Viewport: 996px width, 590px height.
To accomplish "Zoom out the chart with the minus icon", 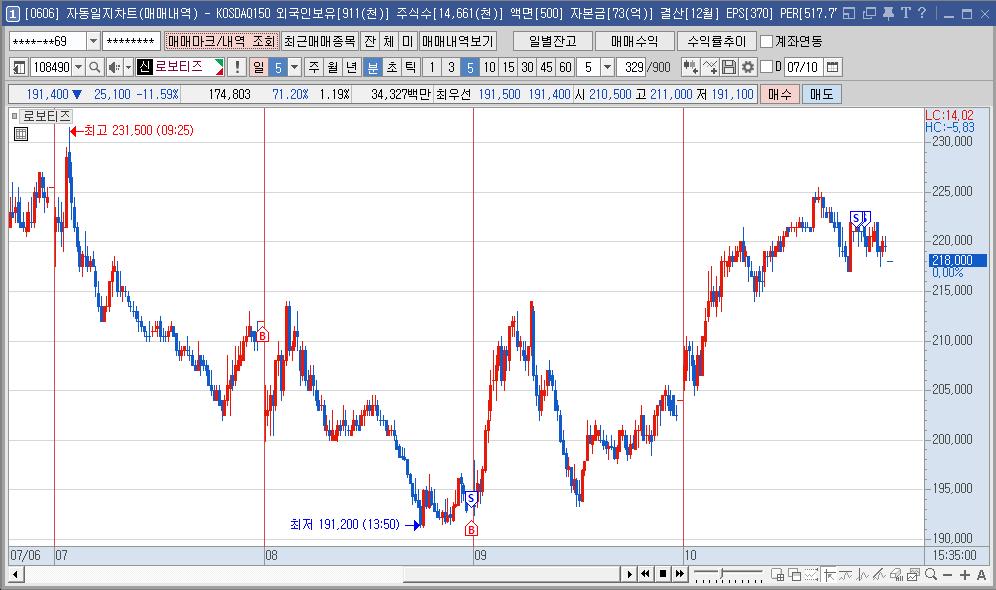I will (948, 575).
